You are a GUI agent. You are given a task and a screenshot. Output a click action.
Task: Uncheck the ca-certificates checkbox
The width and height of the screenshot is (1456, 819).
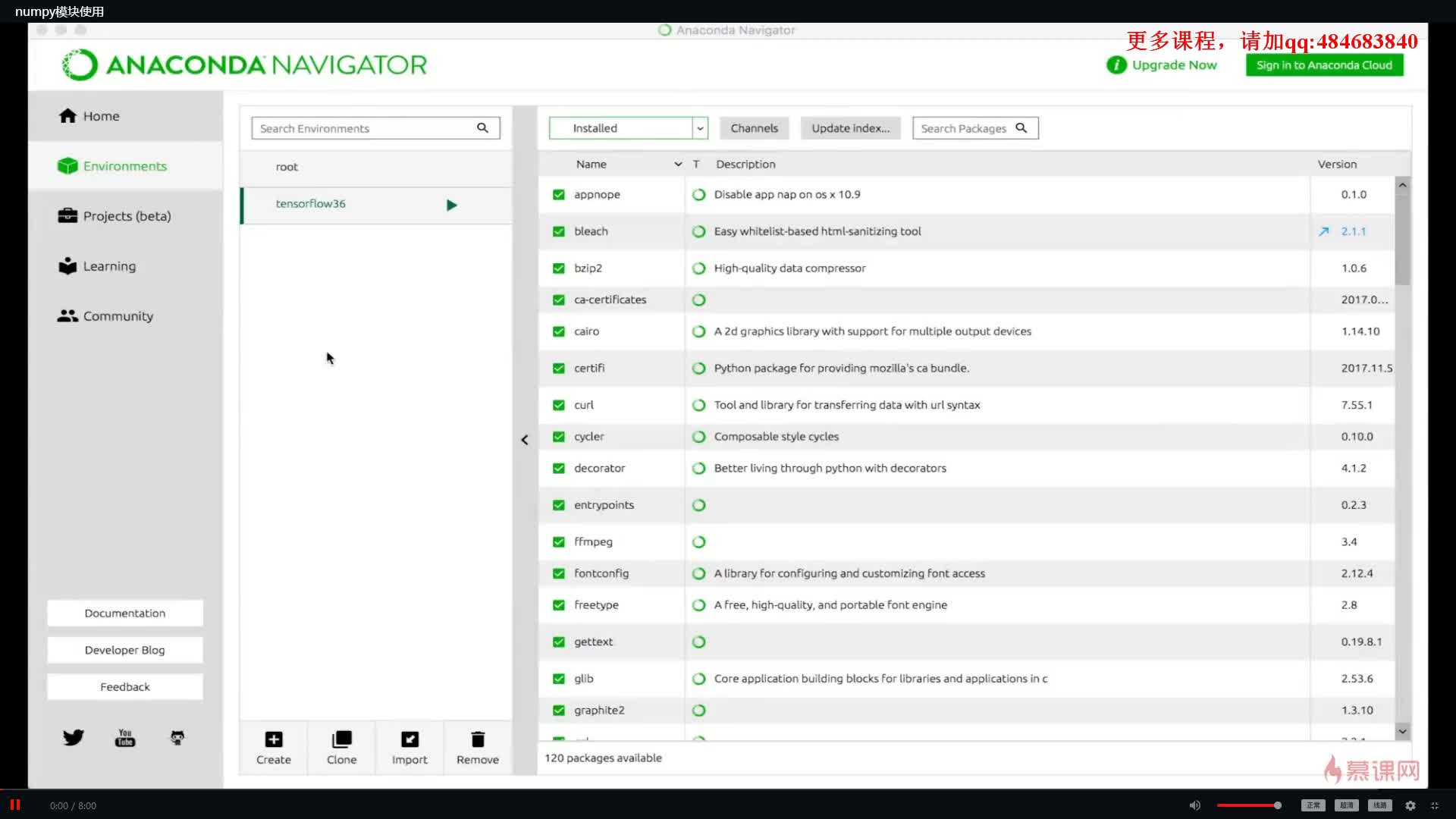pyautogui.click(x=559, y=300)
